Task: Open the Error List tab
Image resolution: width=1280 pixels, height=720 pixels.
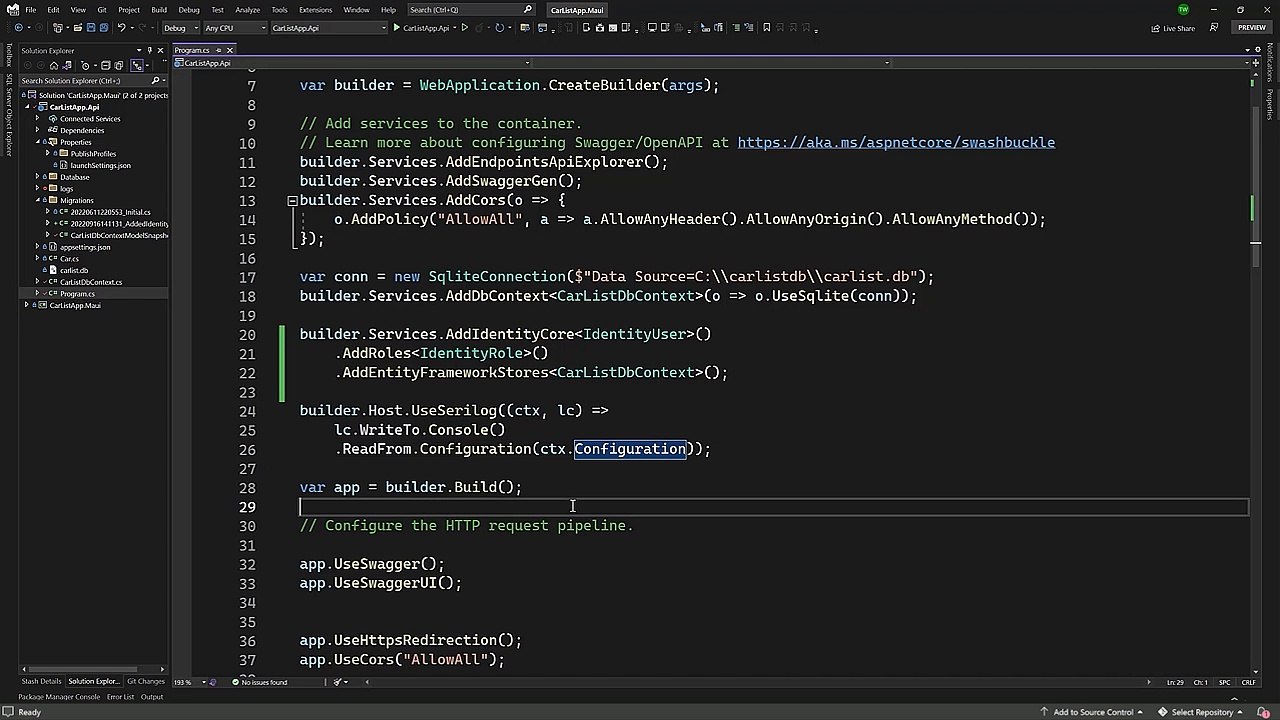Action: (x=120, y=697)
